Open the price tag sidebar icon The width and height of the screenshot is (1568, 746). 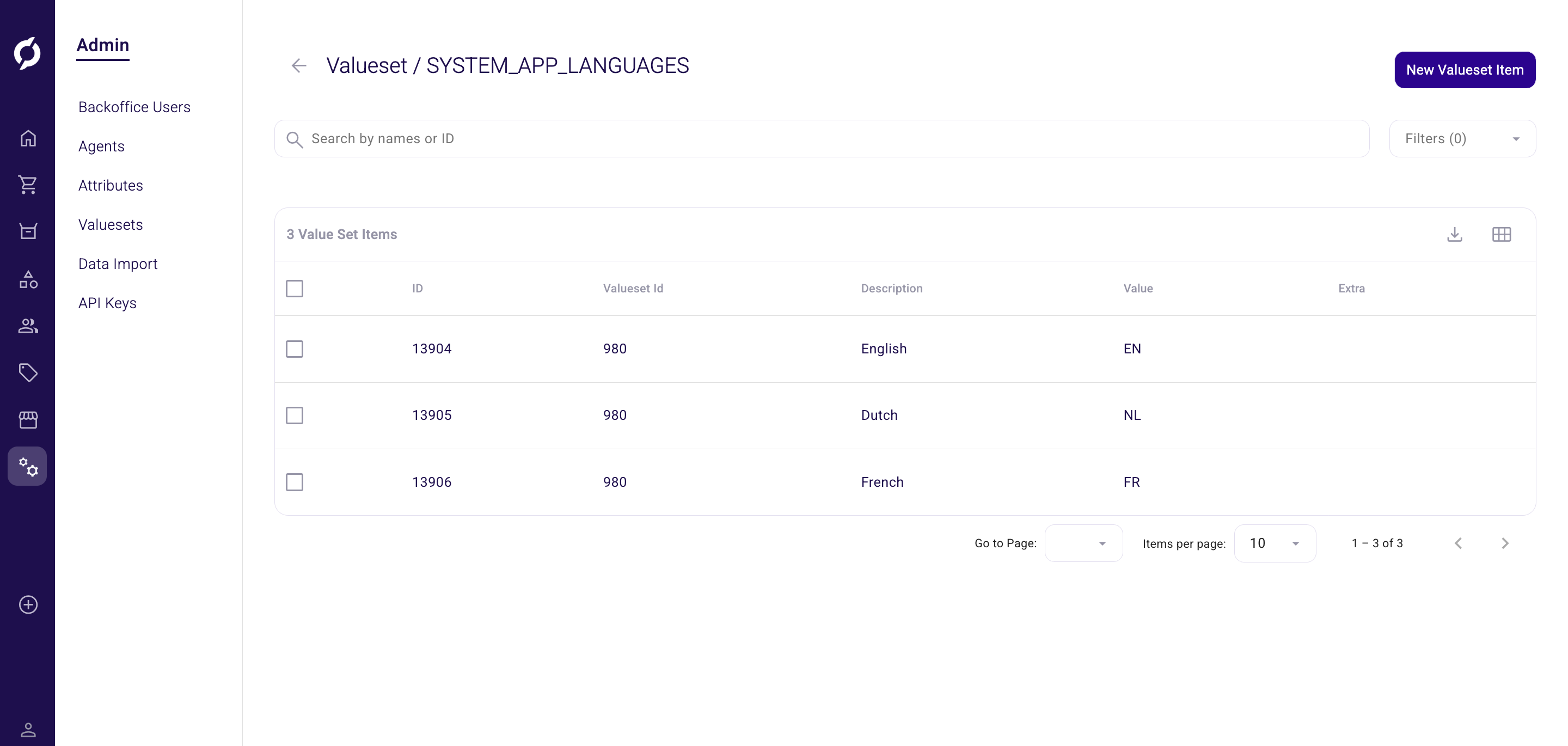[x=28, y=372]
